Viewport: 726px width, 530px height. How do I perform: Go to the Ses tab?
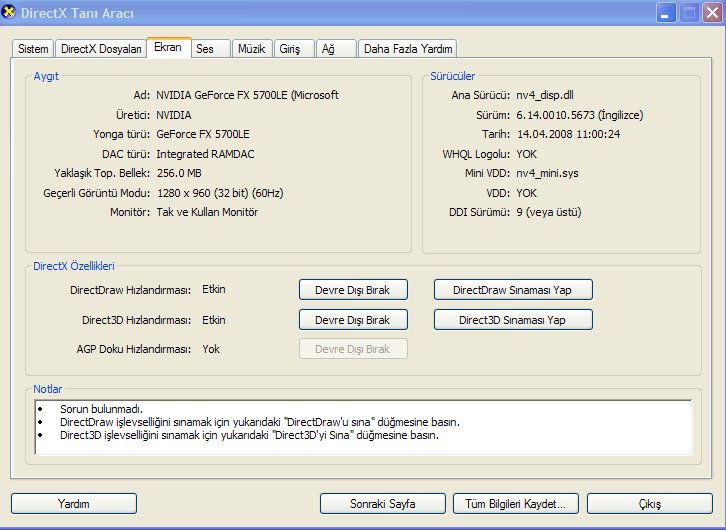(206, 49)
